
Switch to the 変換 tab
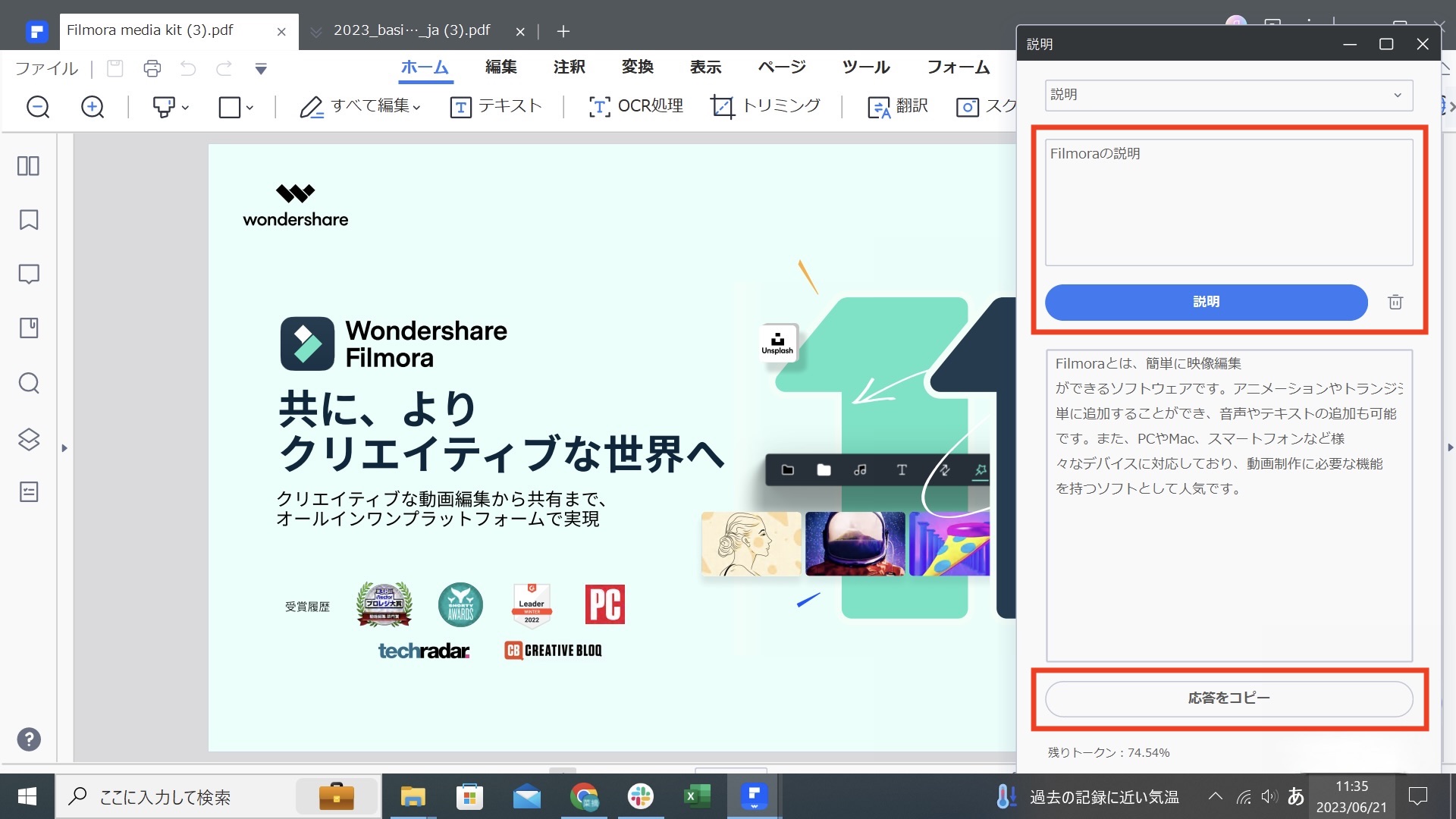point(638,67)
